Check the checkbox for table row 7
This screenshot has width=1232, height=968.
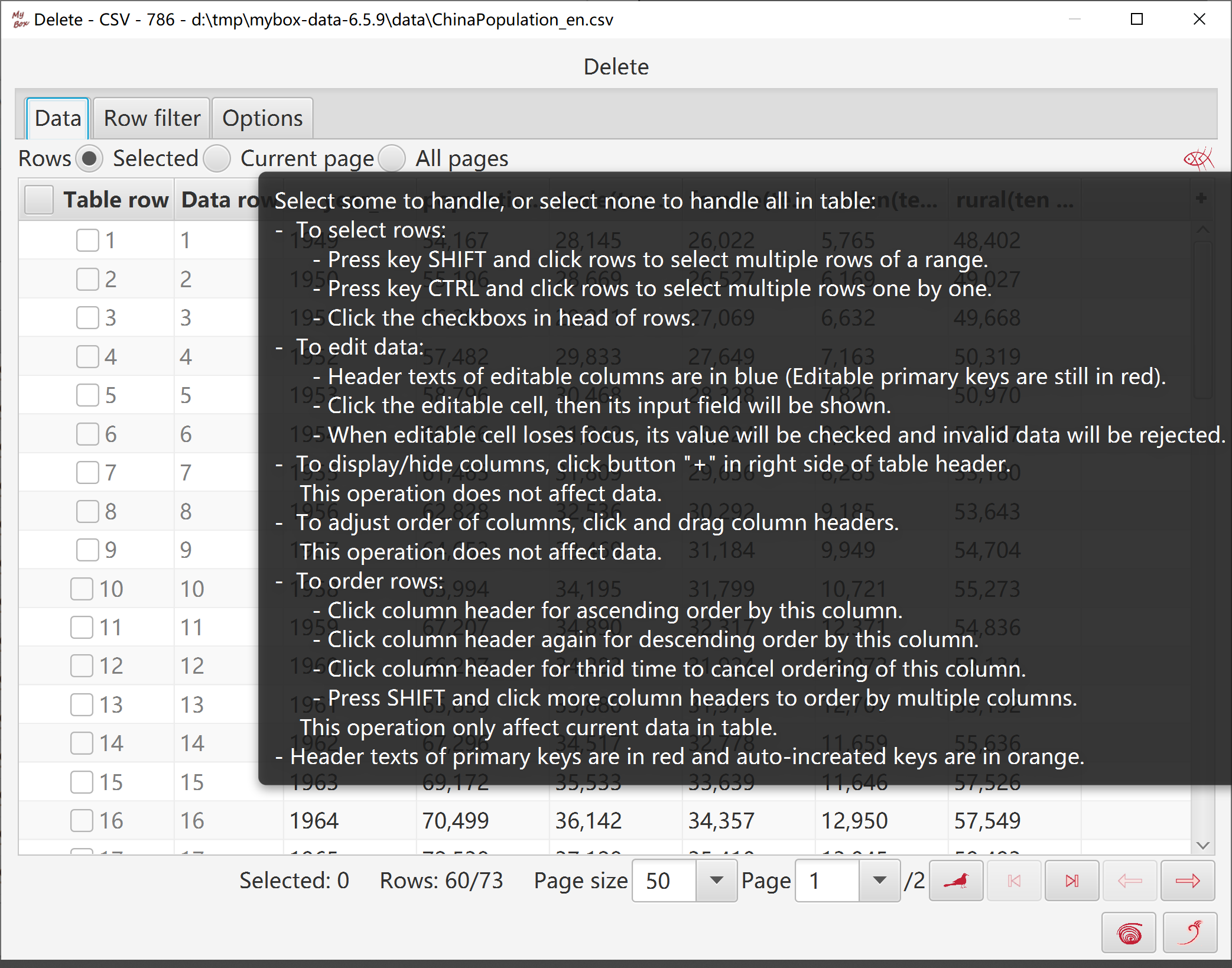click(x=87, y=473)
